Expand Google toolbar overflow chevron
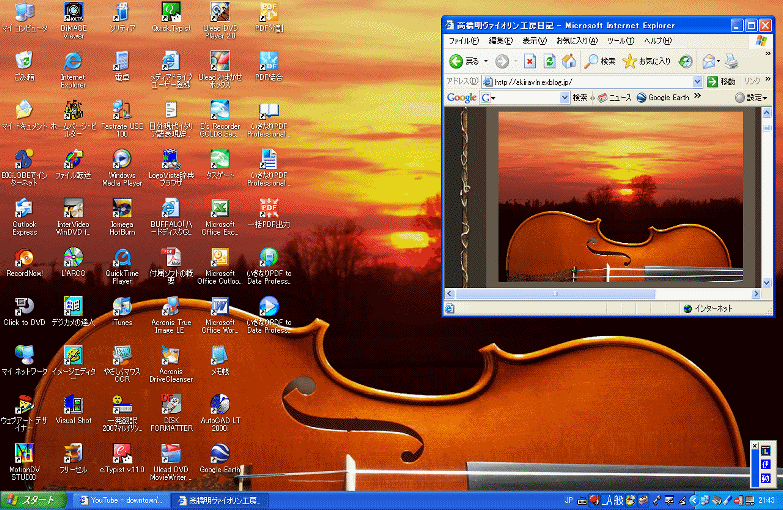The height and width of the screenshot is (510, 783). [698, 96]
